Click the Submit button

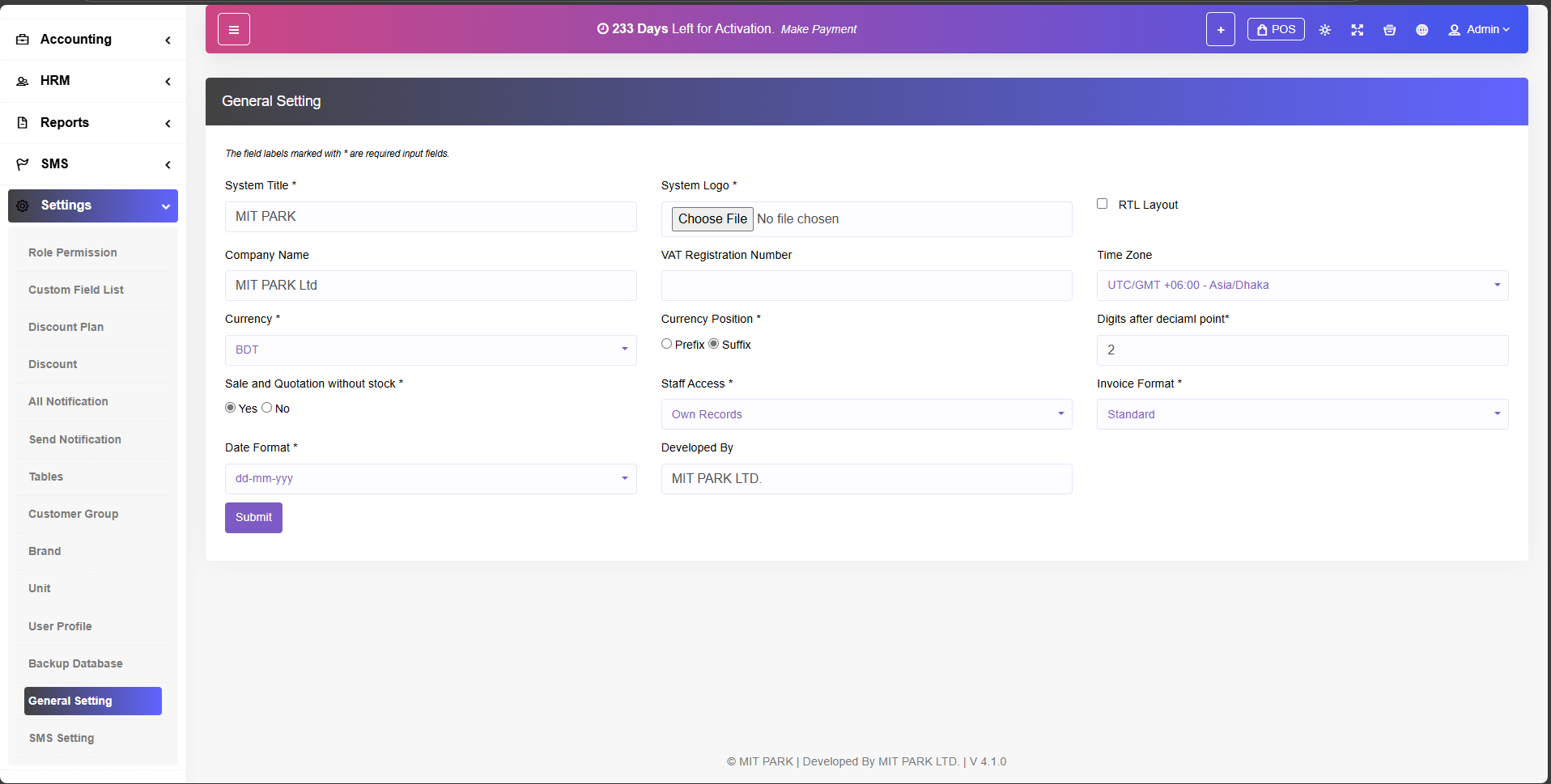click(253, 518)
